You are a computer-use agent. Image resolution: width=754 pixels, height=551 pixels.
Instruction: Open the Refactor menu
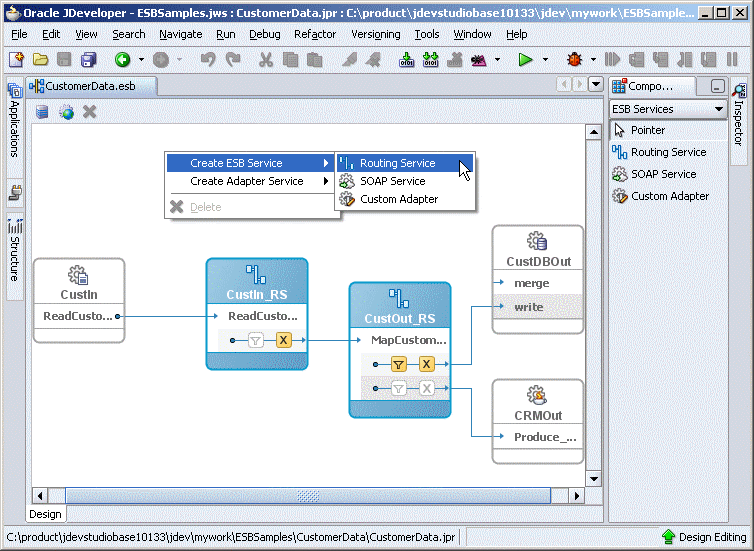pyautogui.click(x=315, y=35)
